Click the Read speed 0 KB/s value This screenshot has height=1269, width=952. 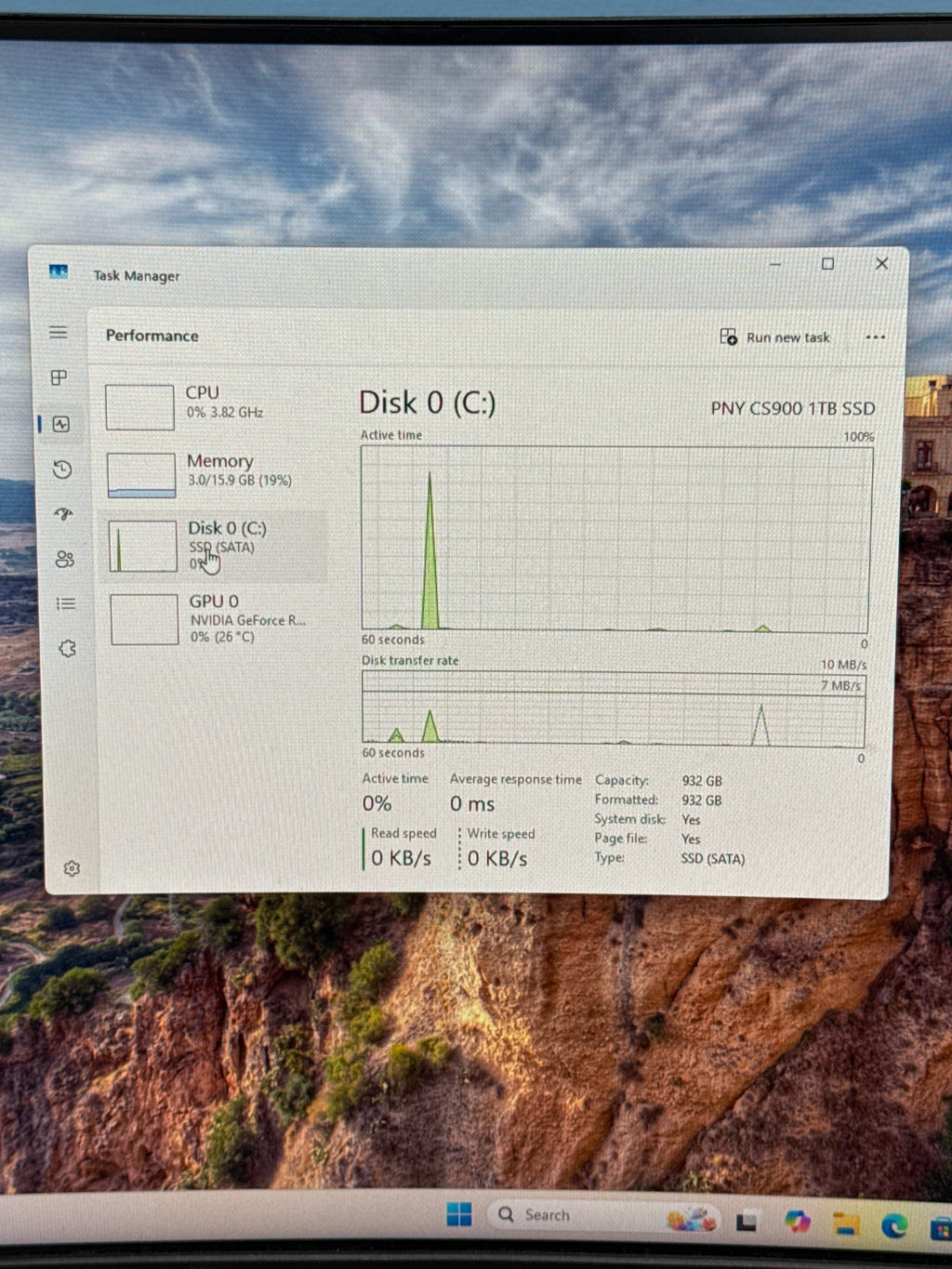click(402, 858)
